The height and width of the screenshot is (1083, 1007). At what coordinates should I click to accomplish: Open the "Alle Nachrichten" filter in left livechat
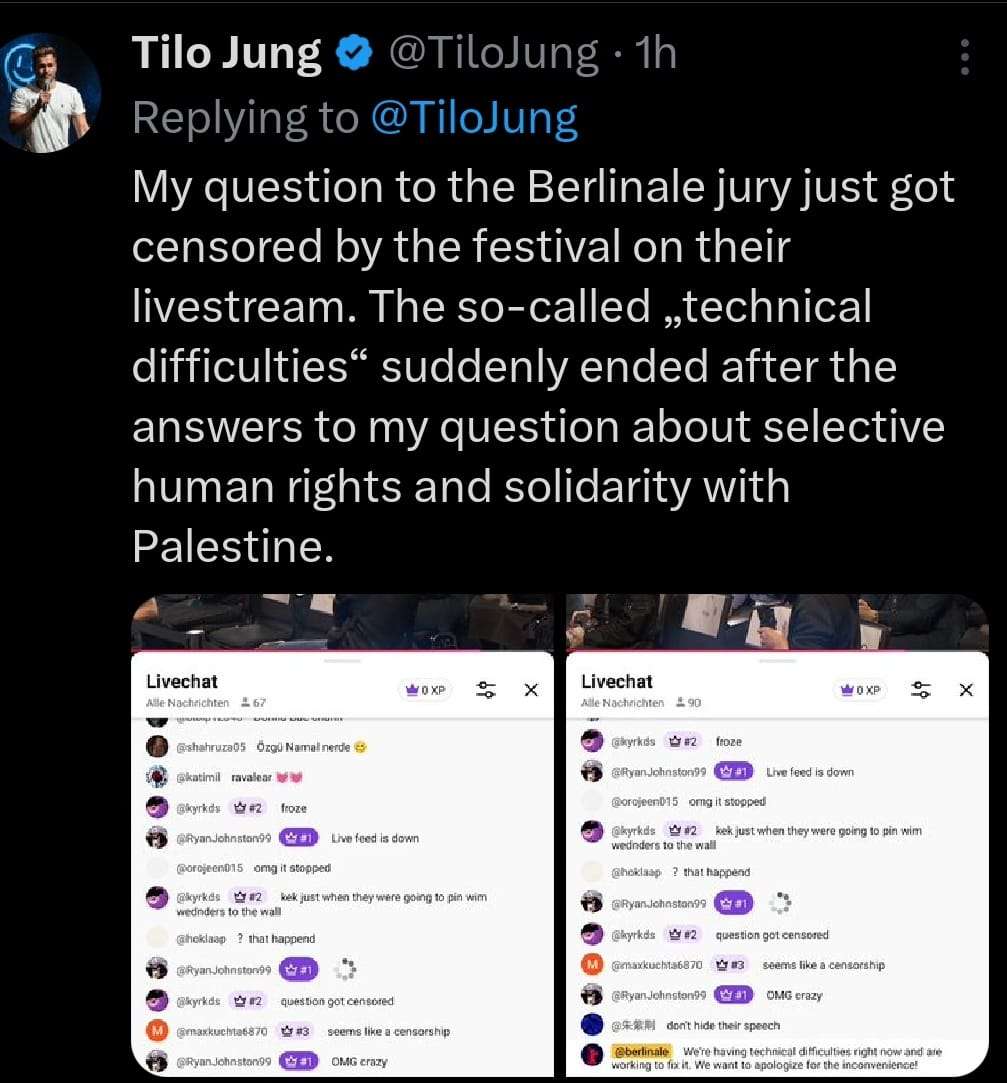tap(187, 703)
